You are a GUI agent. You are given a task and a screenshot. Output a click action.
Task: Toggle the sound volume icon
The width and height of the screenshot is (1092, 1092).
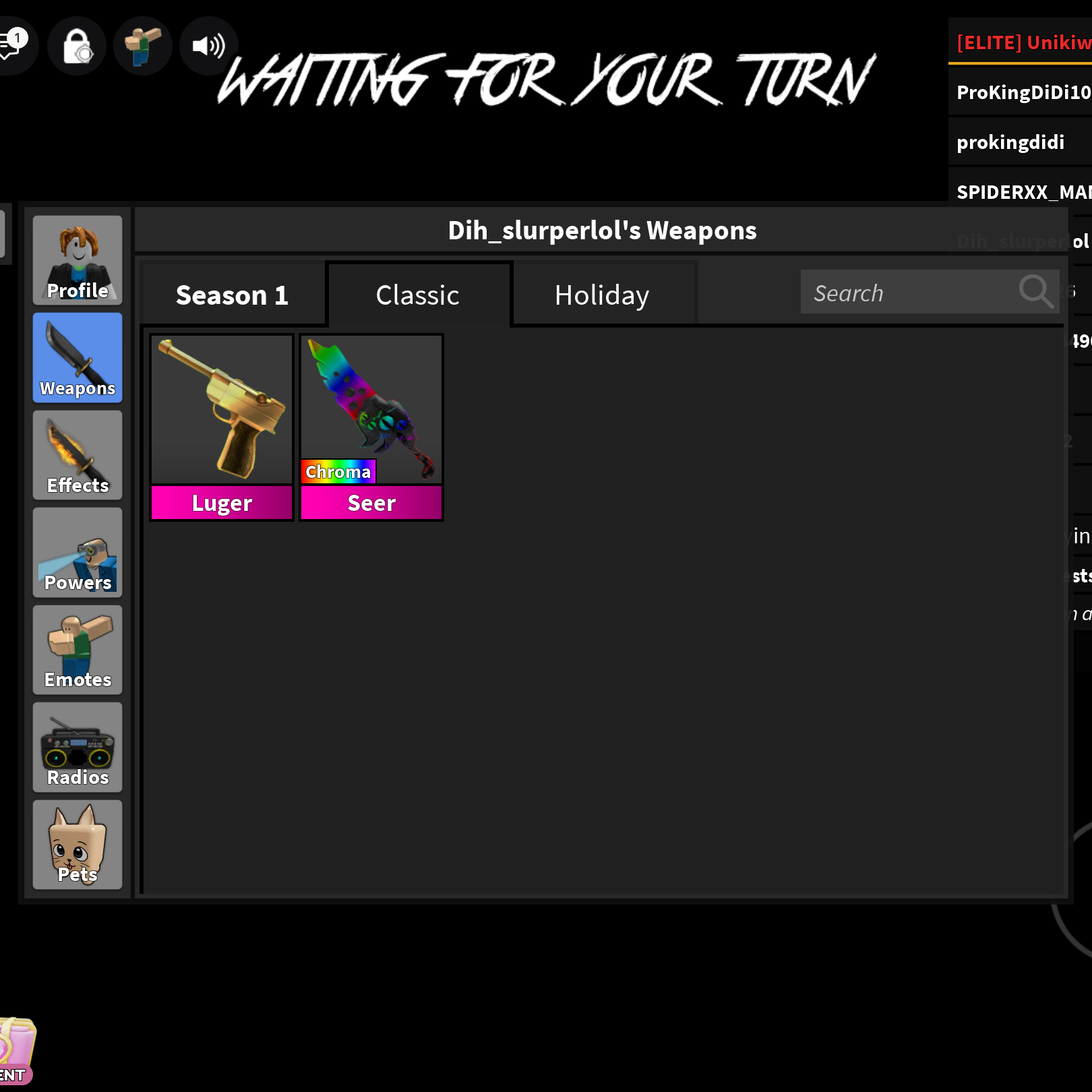pyautogui.click(x=208, y=46)
